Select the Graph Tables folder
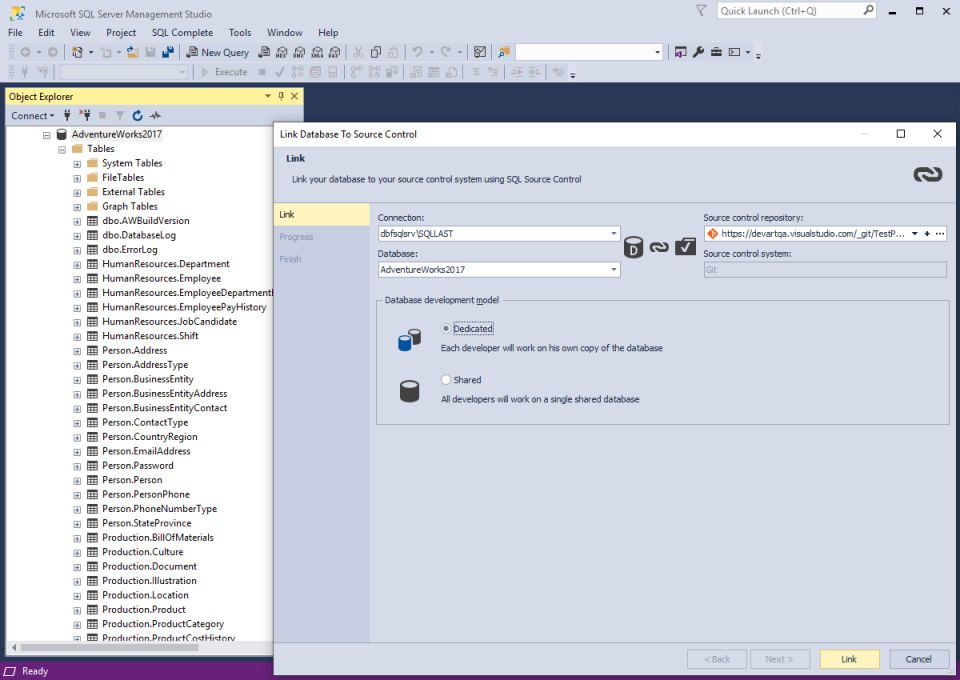 click(130, 206)
